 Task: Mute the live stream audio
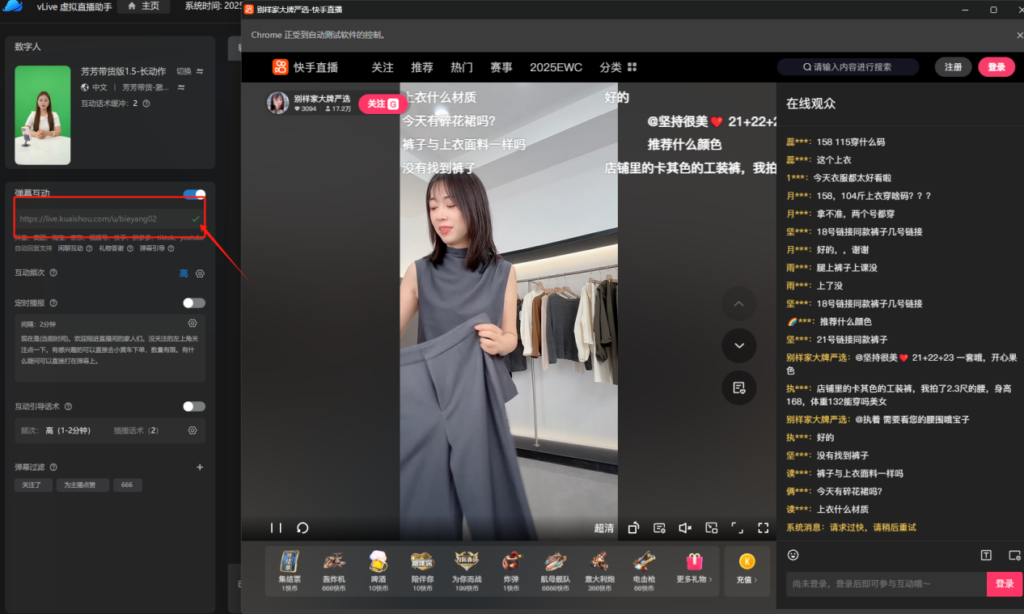pos(685,528)
